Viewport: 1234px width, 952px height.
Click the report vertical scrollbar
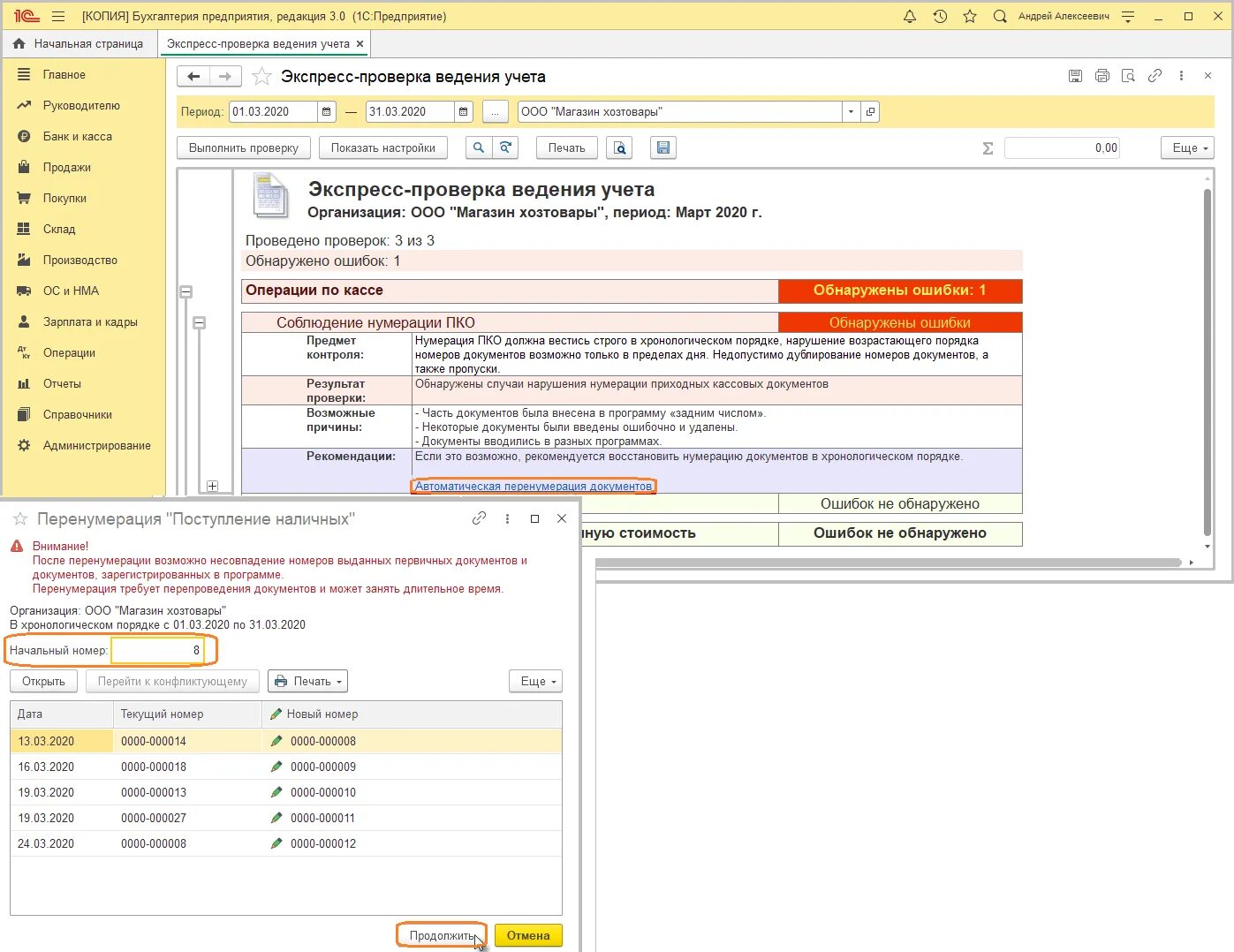coord(1208,360)
